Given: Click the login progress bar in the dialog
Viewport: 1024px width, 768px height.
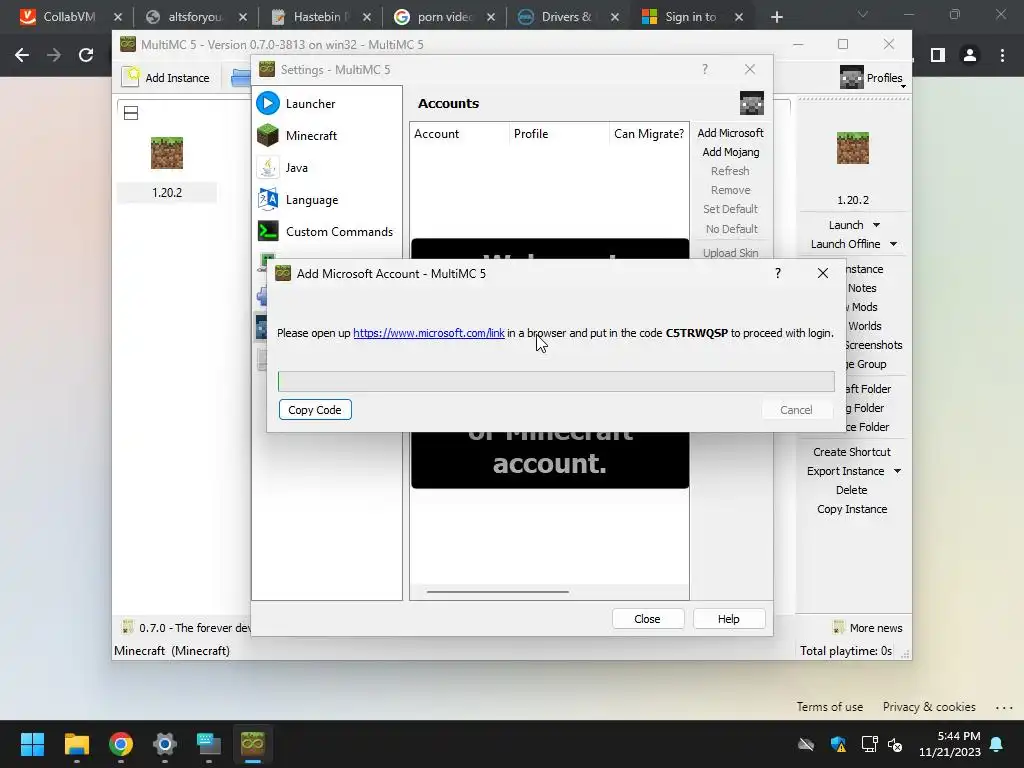Looking at the screenshot, I should point(556,381).
